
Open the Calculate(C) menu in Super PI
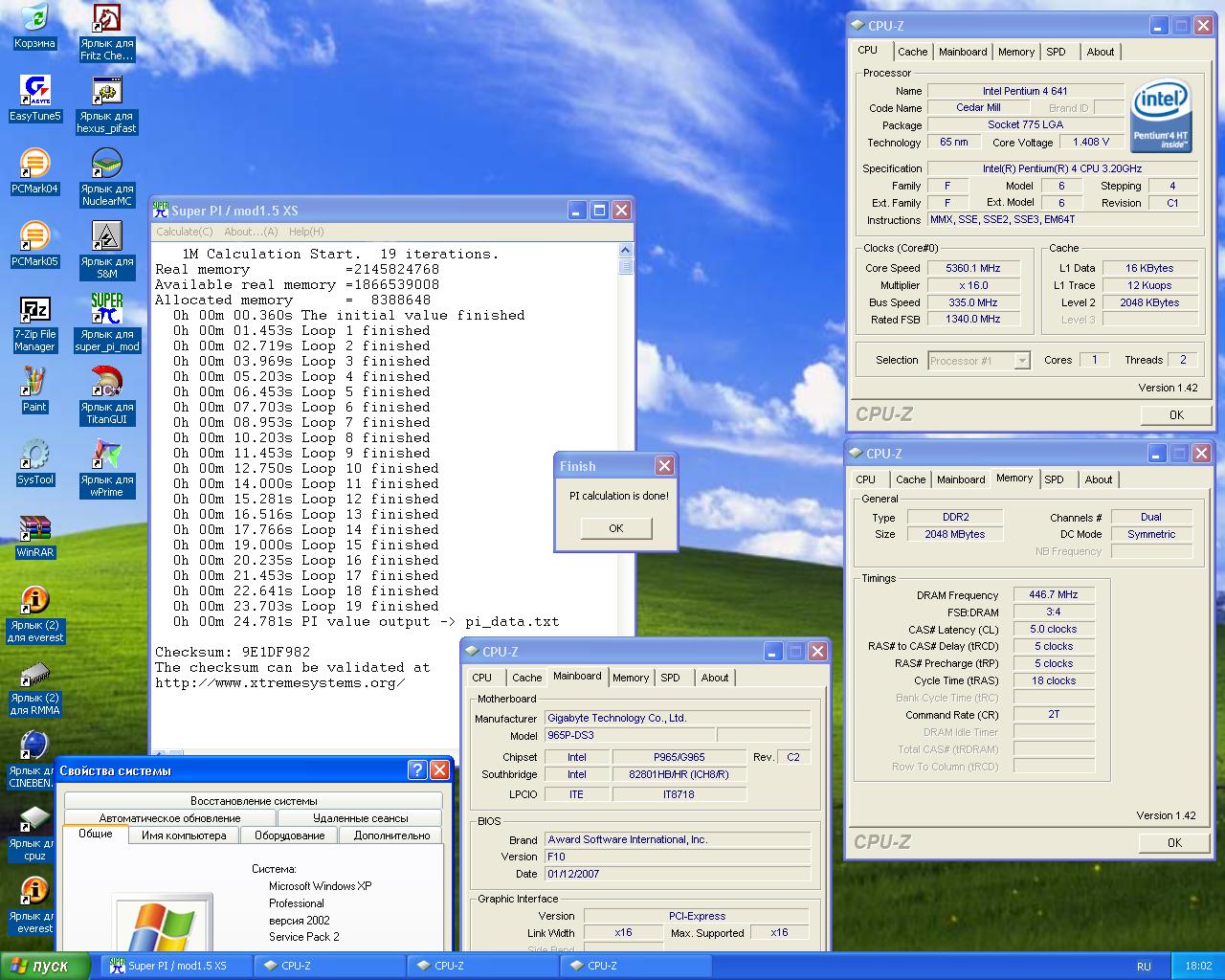[x=185, y=232]
